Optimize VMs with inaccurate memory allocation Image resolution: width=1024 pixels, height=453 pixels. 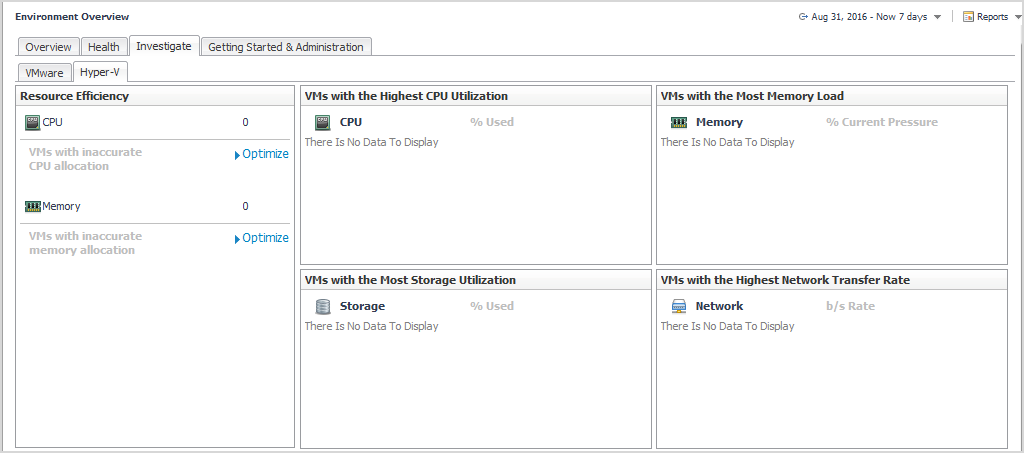point(262,238)
